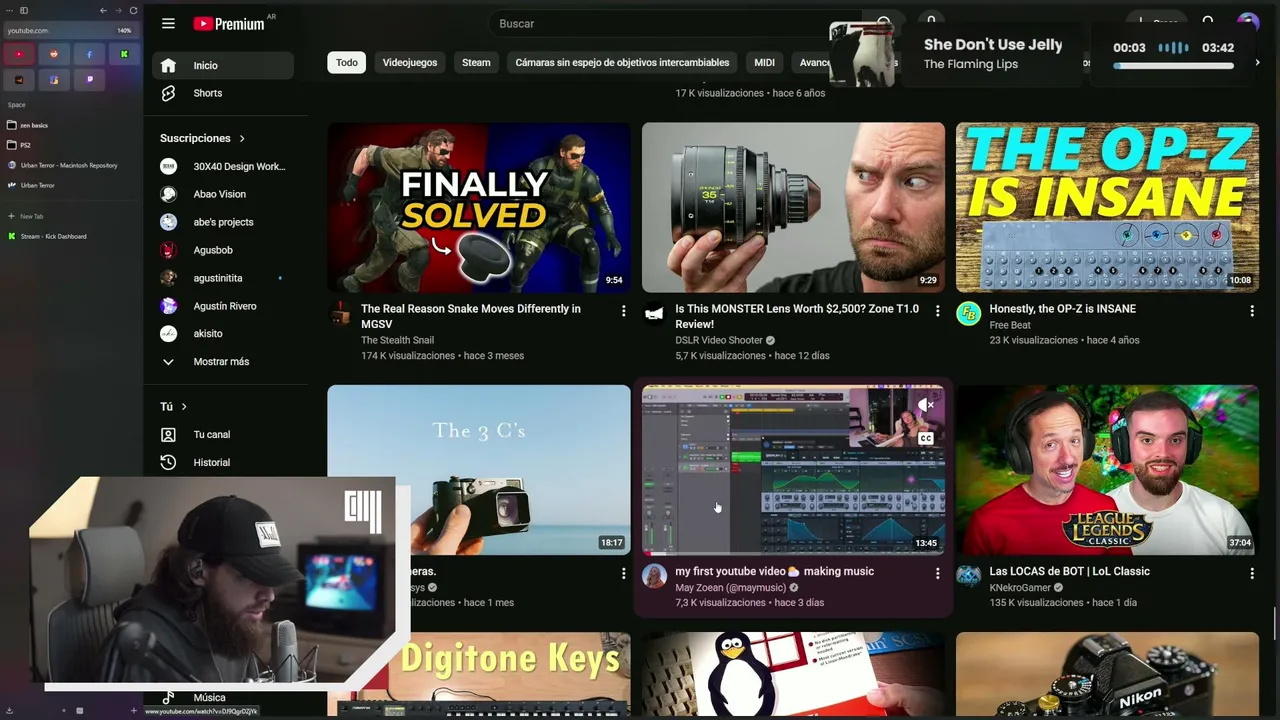The width and height of the screenshot is (1280, 720).
Task: Open the 30X40 Design Workshop subscription
Action: coord(222,166)
